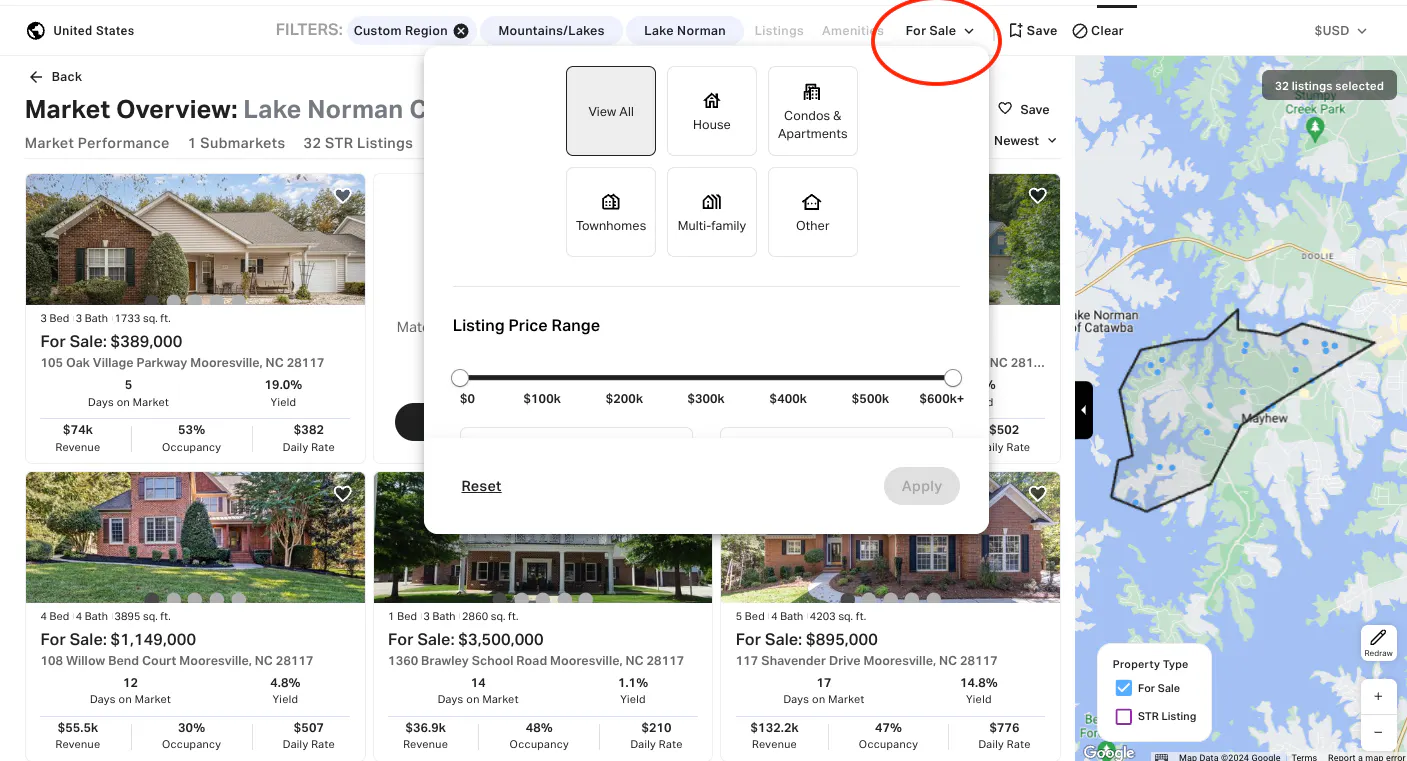Image resolution: width=1407 pixels, height=761 pixels.
Task: Open the $USD currency dropdown
Action: pos(1340,31)
